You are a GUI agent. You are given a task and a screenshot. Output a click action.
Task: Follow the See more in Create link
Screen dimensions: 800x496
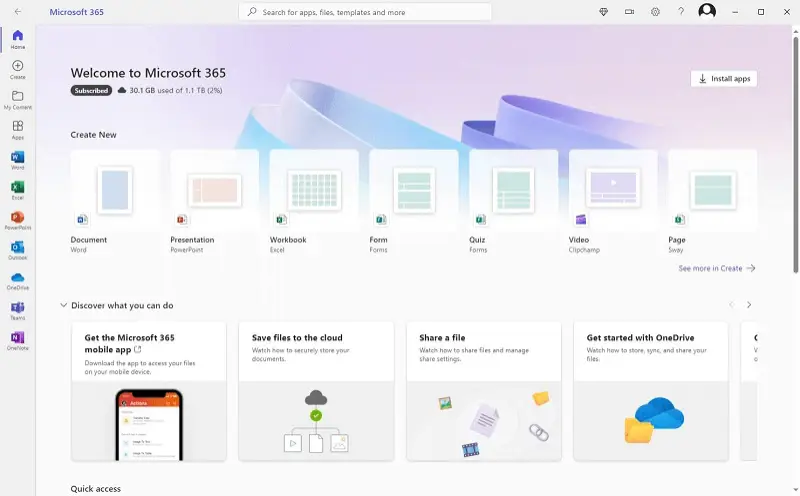(717, 268)
